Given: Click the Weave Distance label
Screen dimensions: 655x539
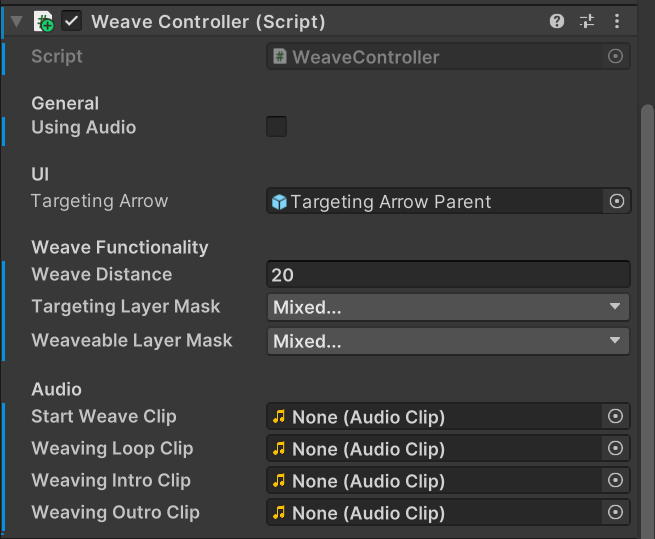Looking at the screenshot, I should coord(102,275).
